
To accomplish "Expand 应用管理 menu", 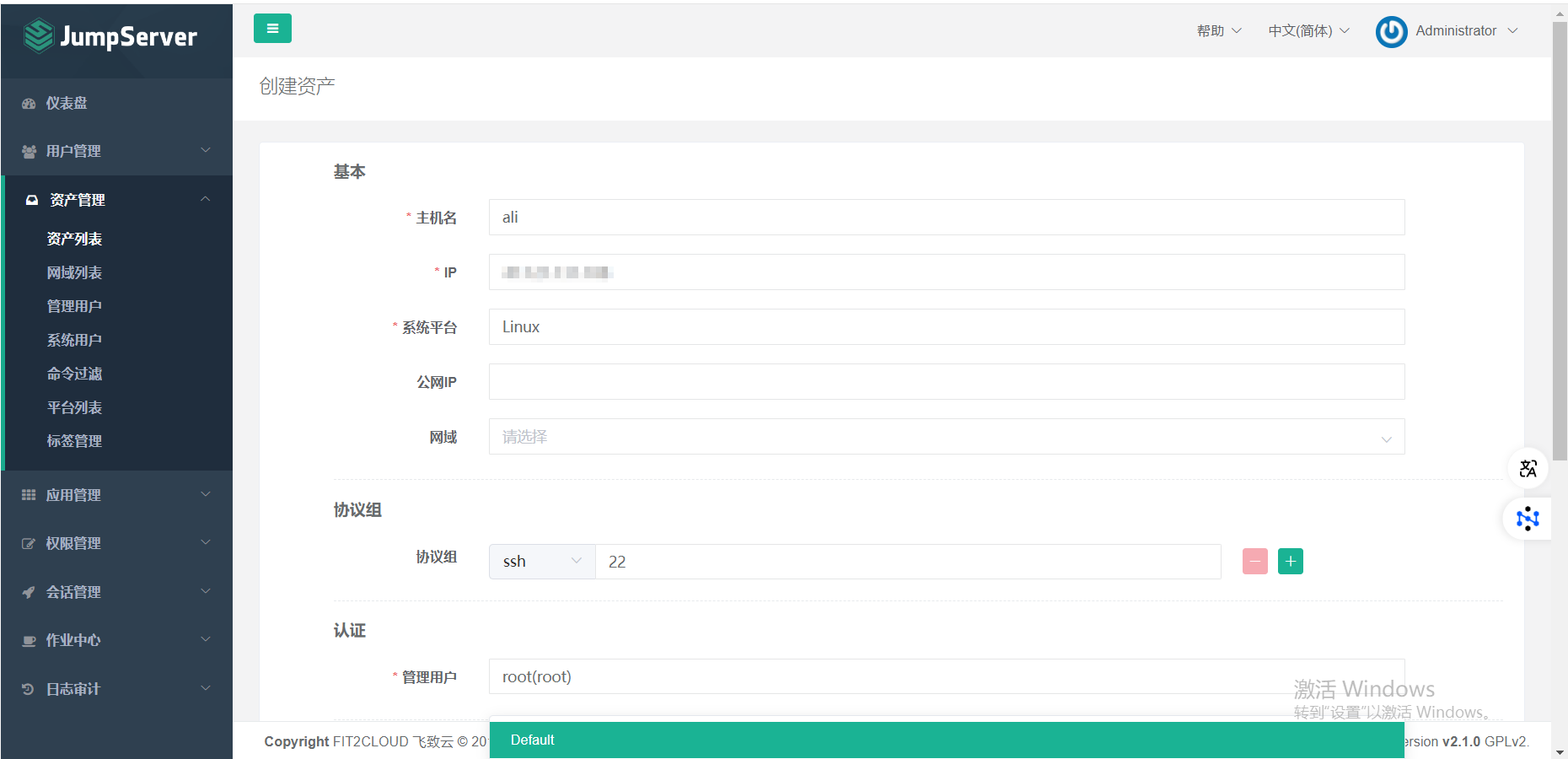I will (x=116, y=495).
